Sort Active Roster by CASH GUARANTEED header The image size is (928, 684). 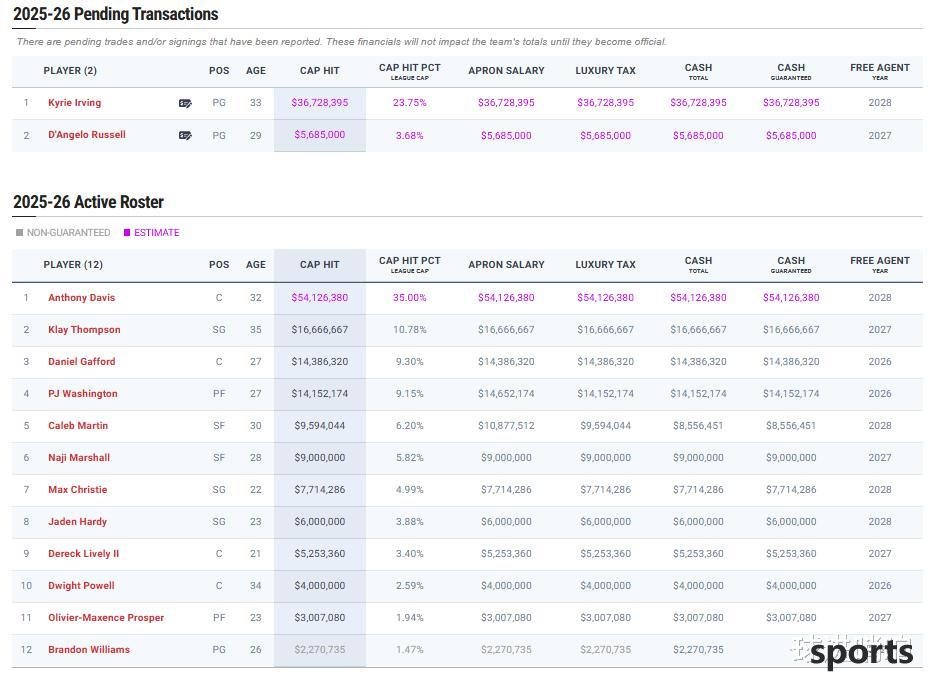tap(791, 264)
